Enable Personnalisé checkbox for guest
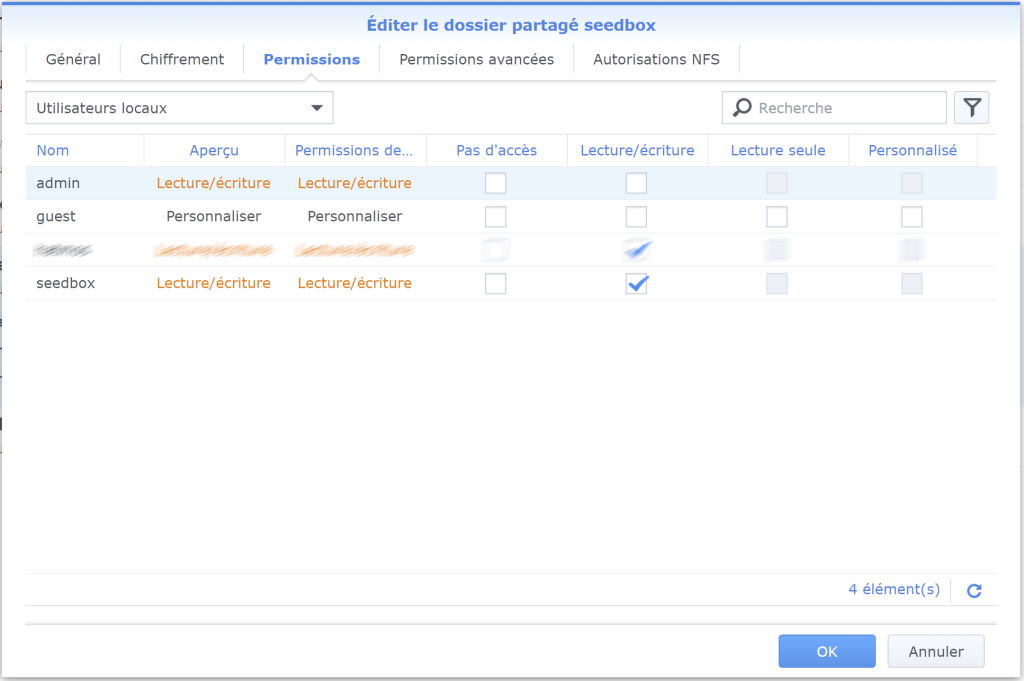The image size is (1024, 681). (x=912, y=216)
